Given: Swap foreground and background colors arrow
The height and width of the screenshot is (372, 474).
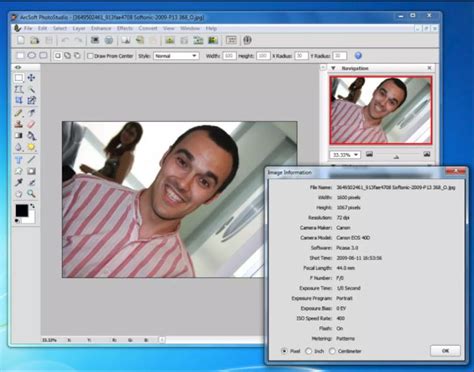Looking at the screenshot, I should tap(32, 206).
